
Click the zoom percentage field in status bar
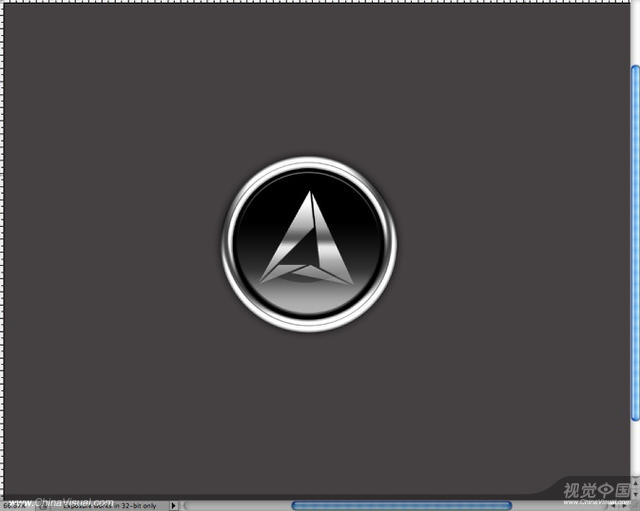pyautogui.click(x=15, y=506)
